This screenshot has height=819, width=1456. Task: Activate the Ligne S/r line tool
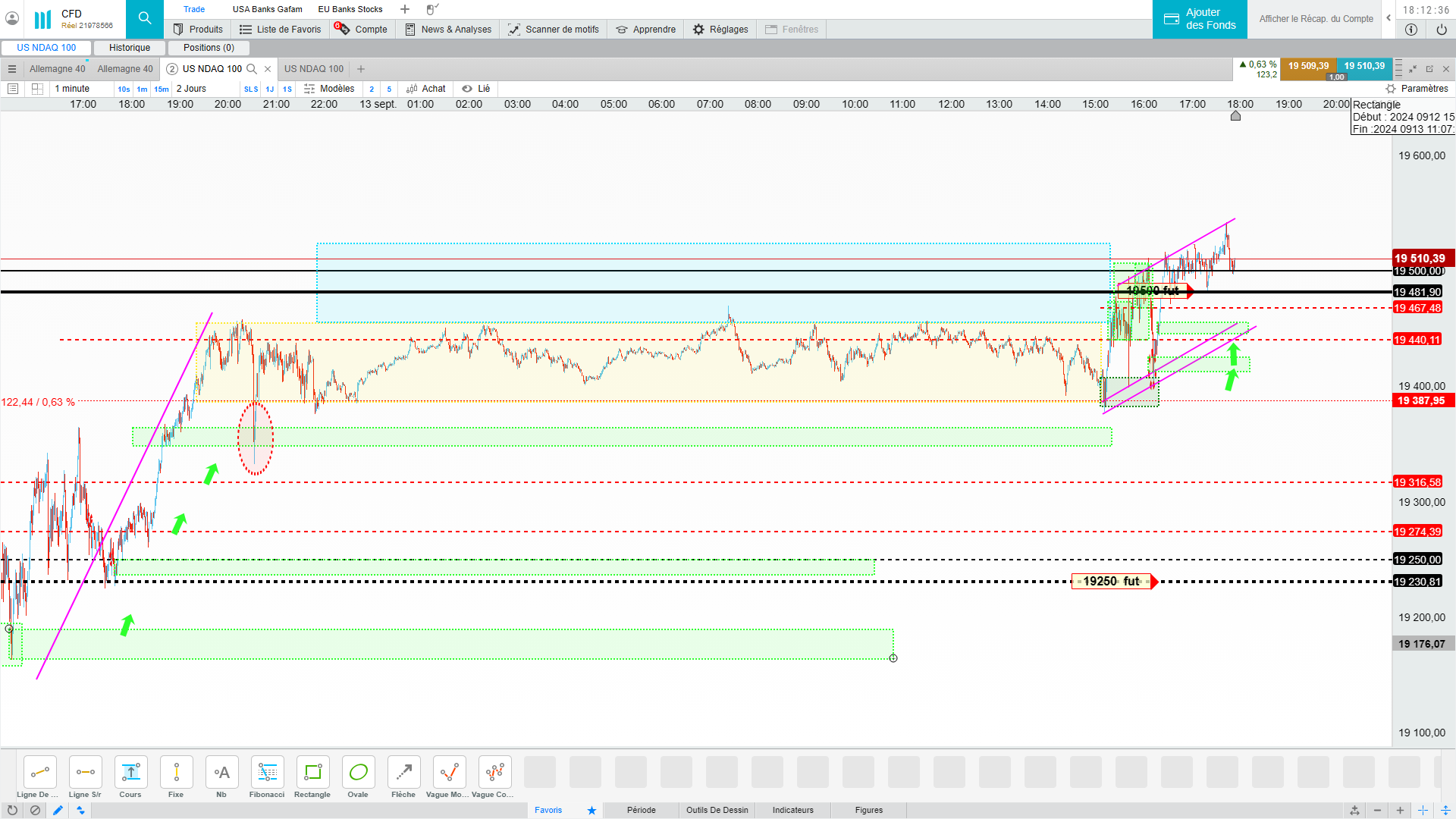click(85, 773)
